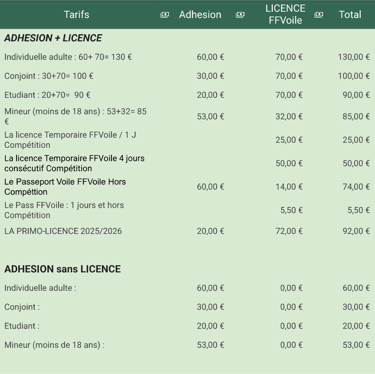Click the money icon before Adhesion header

point(165,15)
